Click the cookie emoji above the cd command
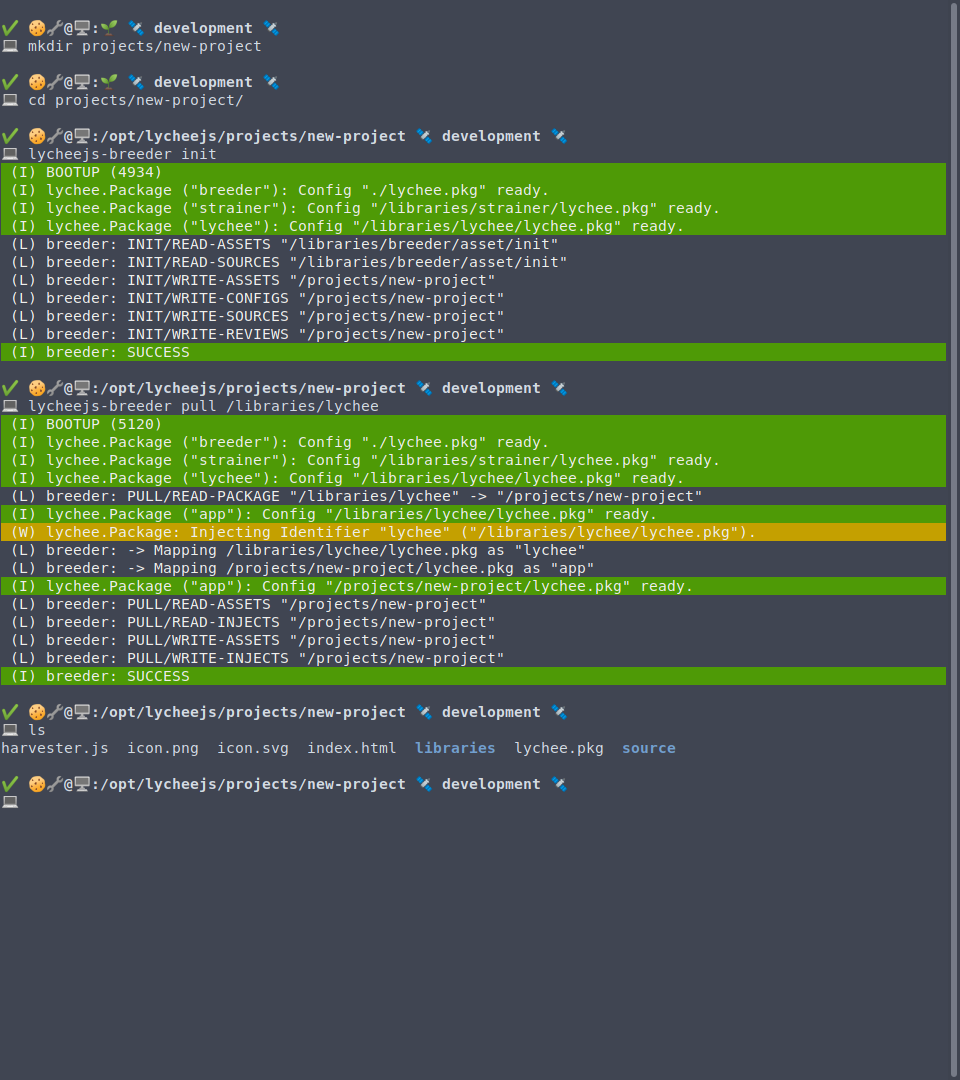 click(37, 82)
